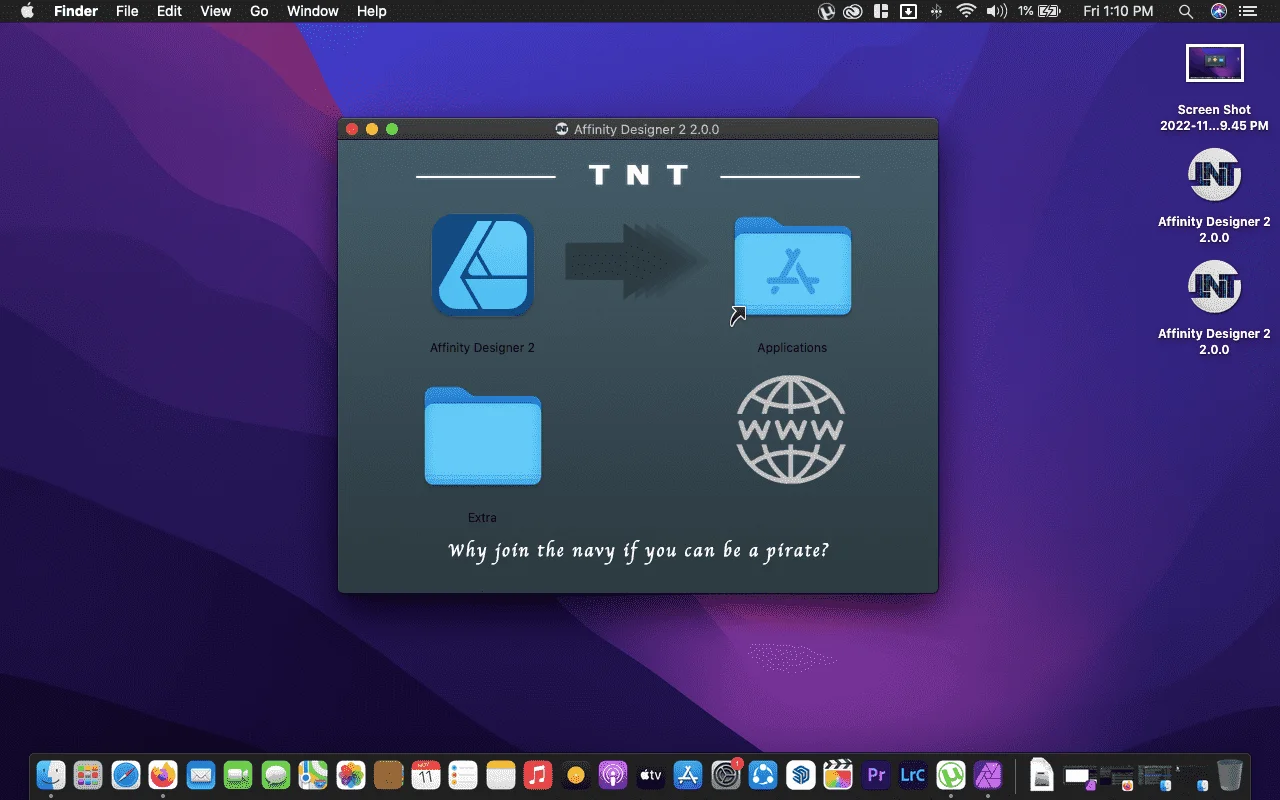Image resolution: width=1280 pixels, height=800 pixels.
Task: Open the Extra folder
Action: point(483,437)
